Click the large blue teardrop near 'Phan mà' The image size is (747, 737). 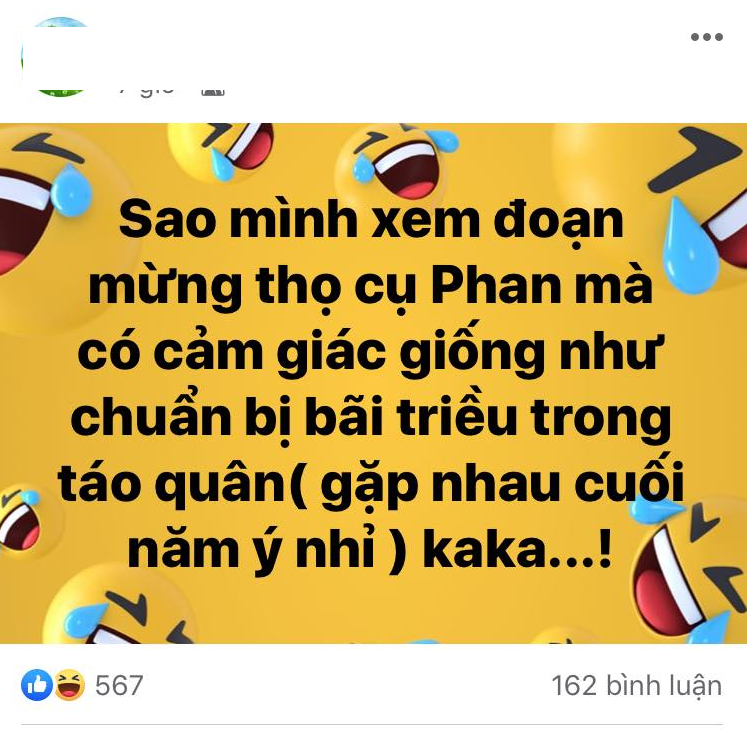(x=689, y=245)
